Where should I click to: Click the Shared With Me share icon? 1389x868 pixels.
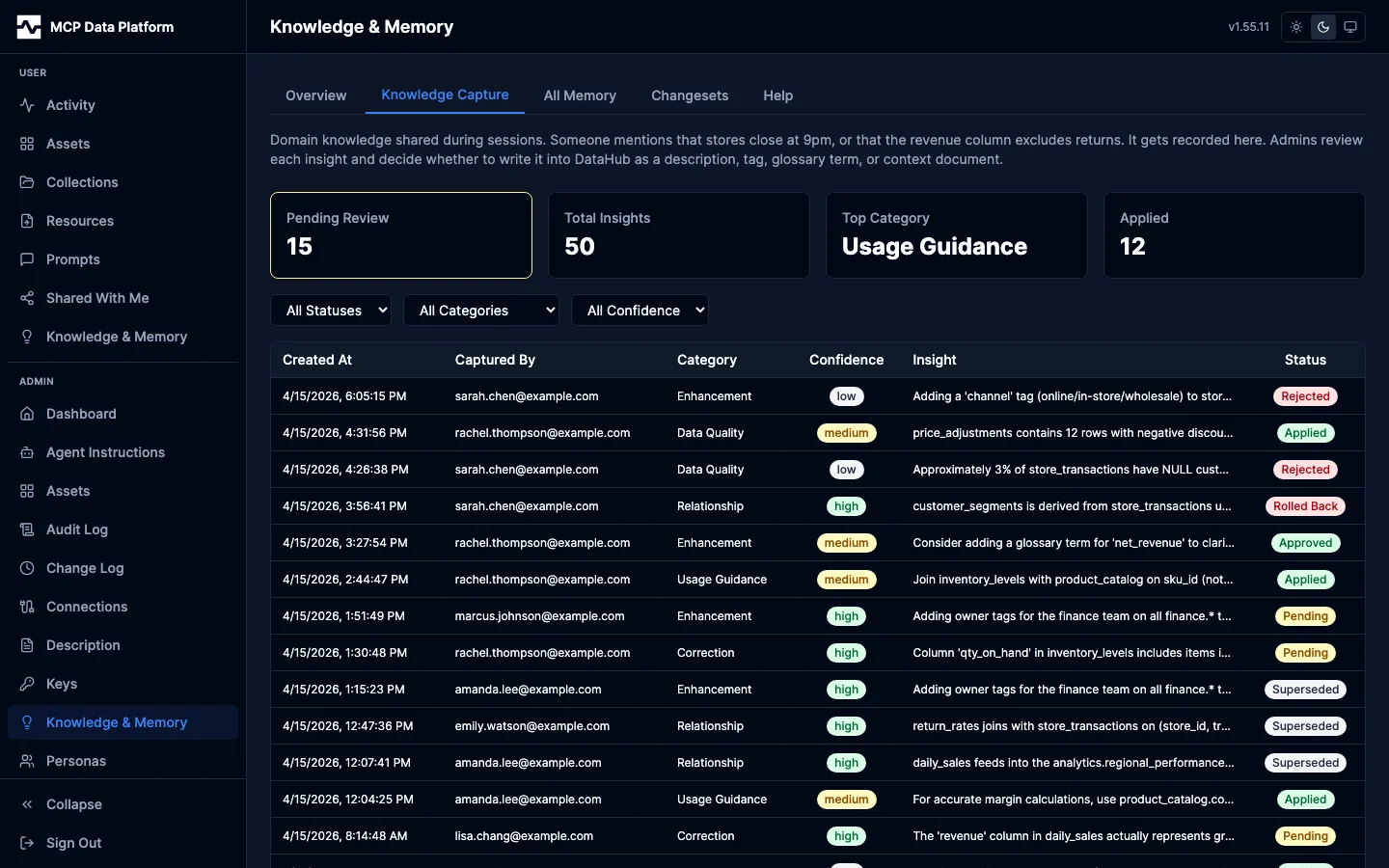point(27,298)
